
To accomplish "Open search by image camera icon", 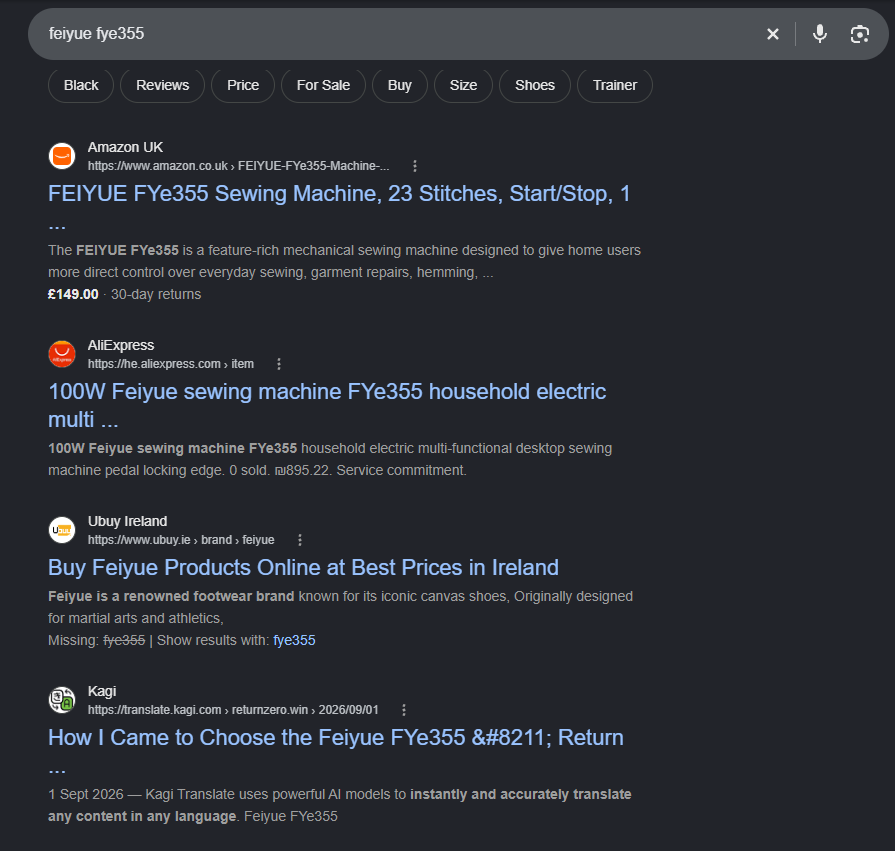I will 860,34.
